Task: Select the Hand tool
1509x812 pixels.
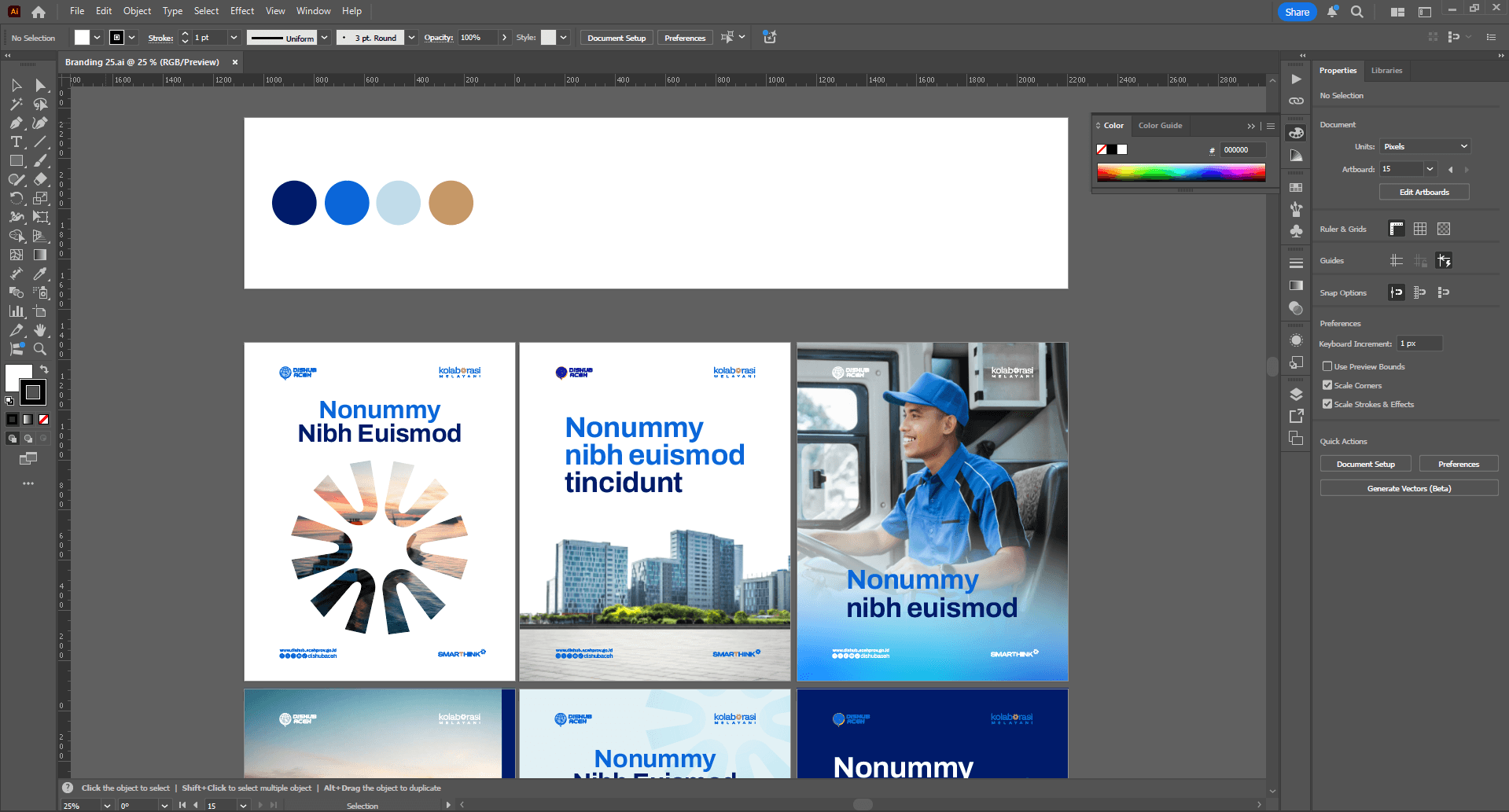Action: click(x=40, y=330)
